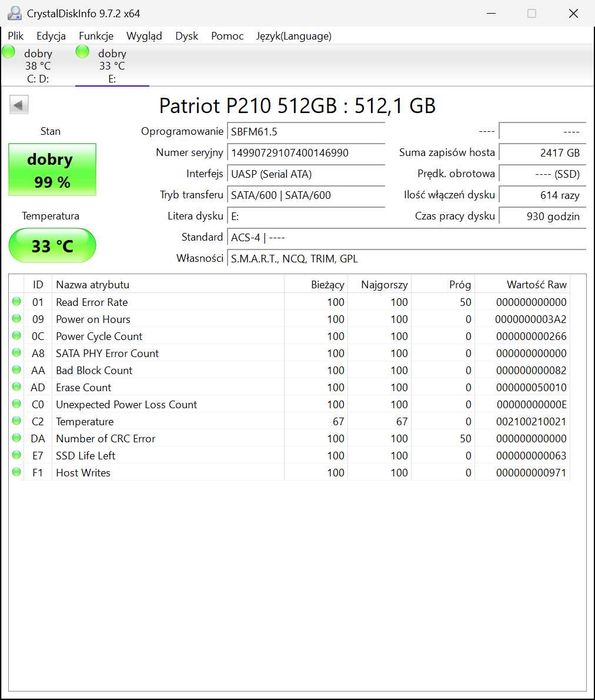Click status dot of Temperature attribute row

pyautogui.click(x=17, y=421)
